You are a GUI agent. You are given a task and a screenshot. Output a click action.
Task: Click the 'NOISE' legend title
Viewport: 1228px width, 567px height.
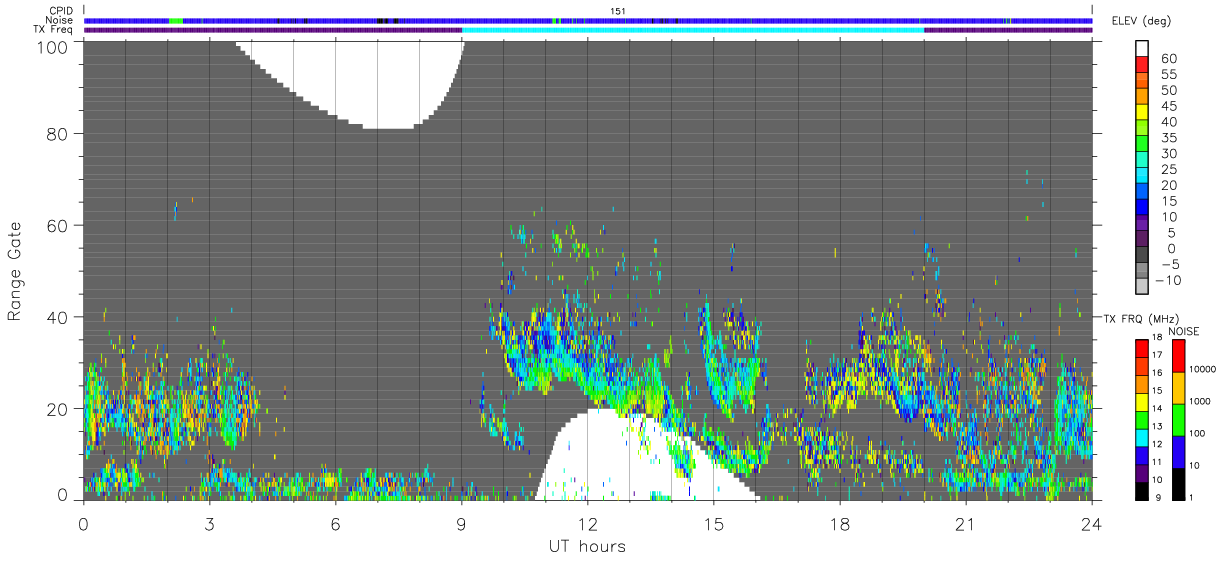coord(1183,330)
